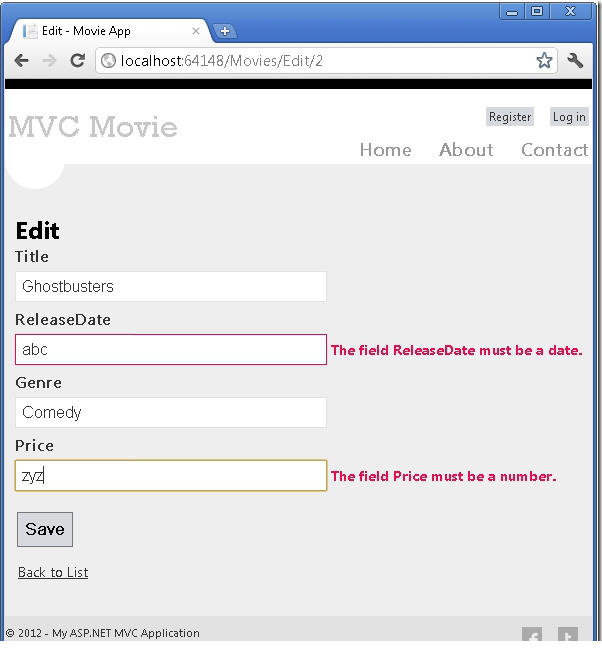Focus the Genre field containing Comedy
Image resolution: width=602 pixels, height=666 pixels.
click(171, 412)
